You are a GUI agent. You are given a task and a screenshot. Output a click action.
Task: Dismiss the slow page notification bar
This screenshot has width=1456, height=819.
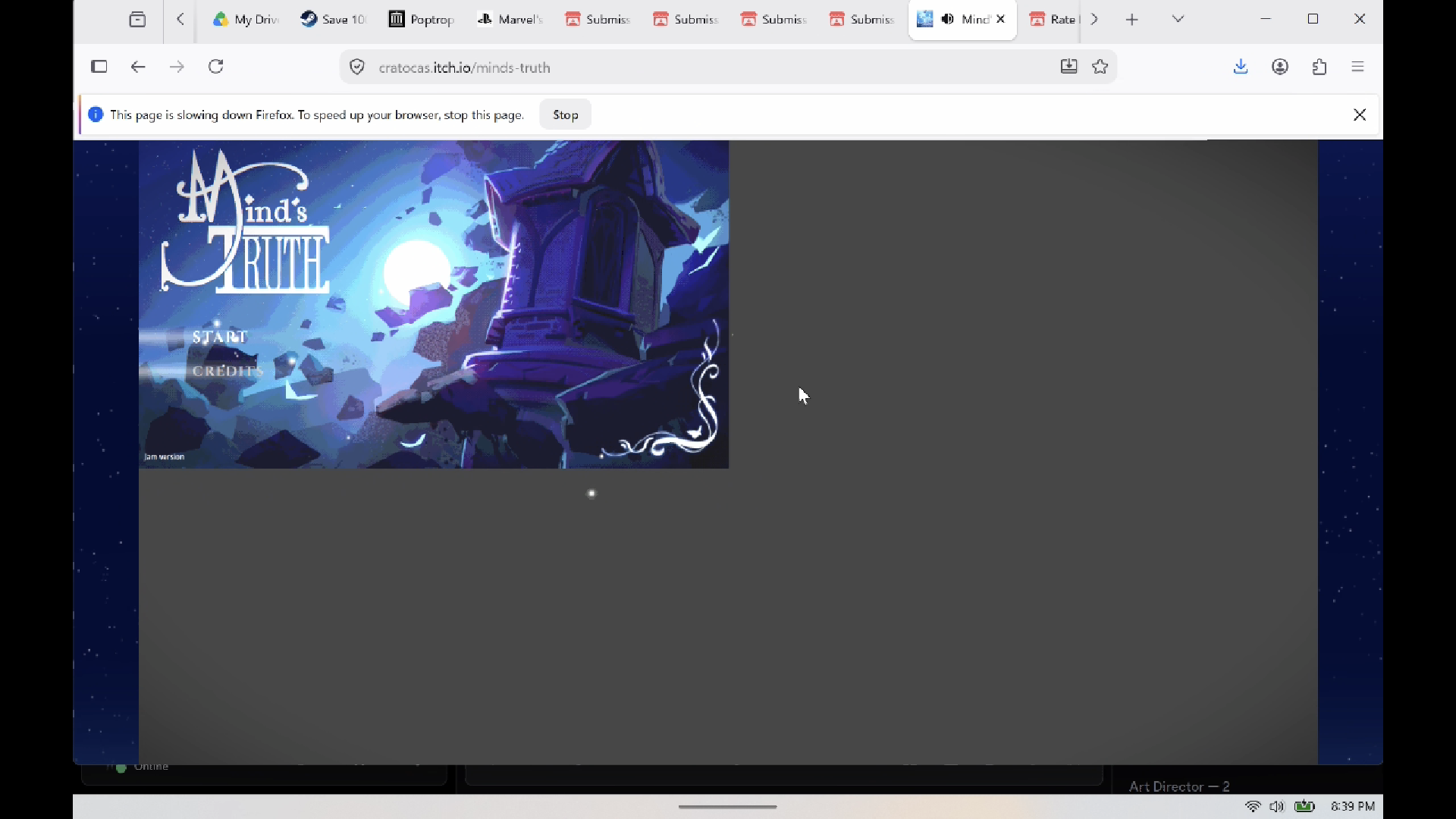point(1360,115)
